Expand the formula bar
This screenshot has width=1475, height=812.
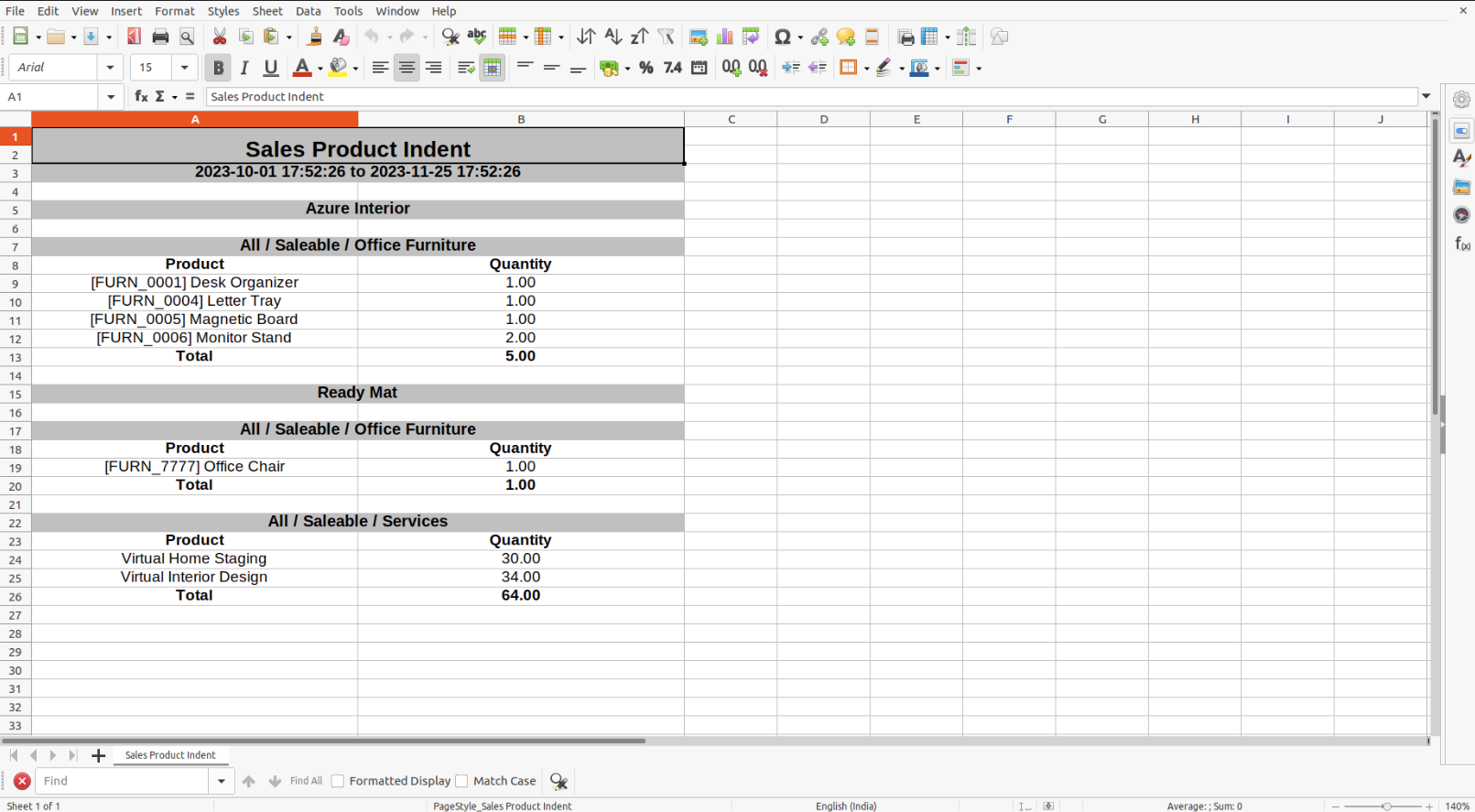coord(1426,96)
